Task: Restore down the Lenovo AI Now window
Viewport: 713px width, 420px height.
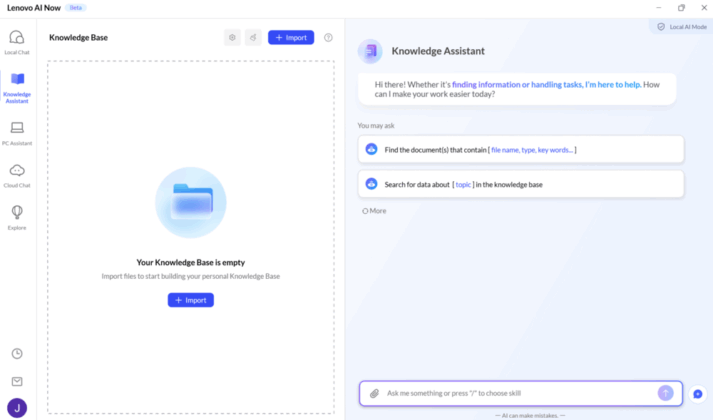Action: pyautogui.click(x=681, y=8)
